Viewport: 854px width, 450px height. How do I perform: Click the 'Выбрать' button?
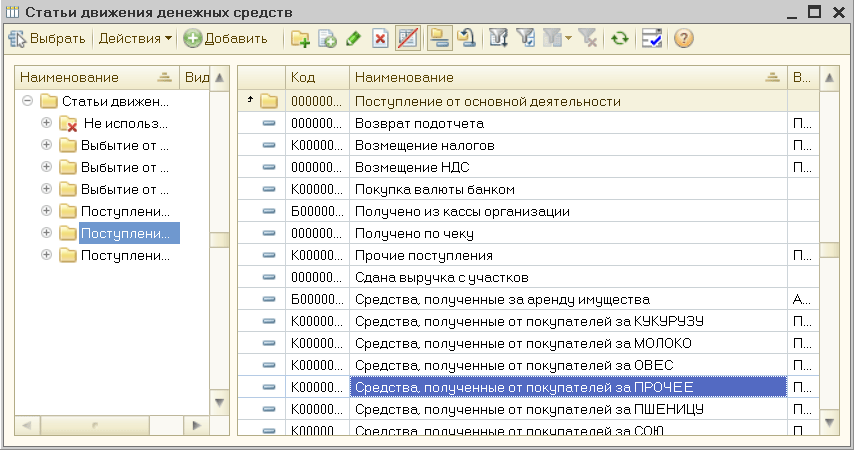[47, 39]
